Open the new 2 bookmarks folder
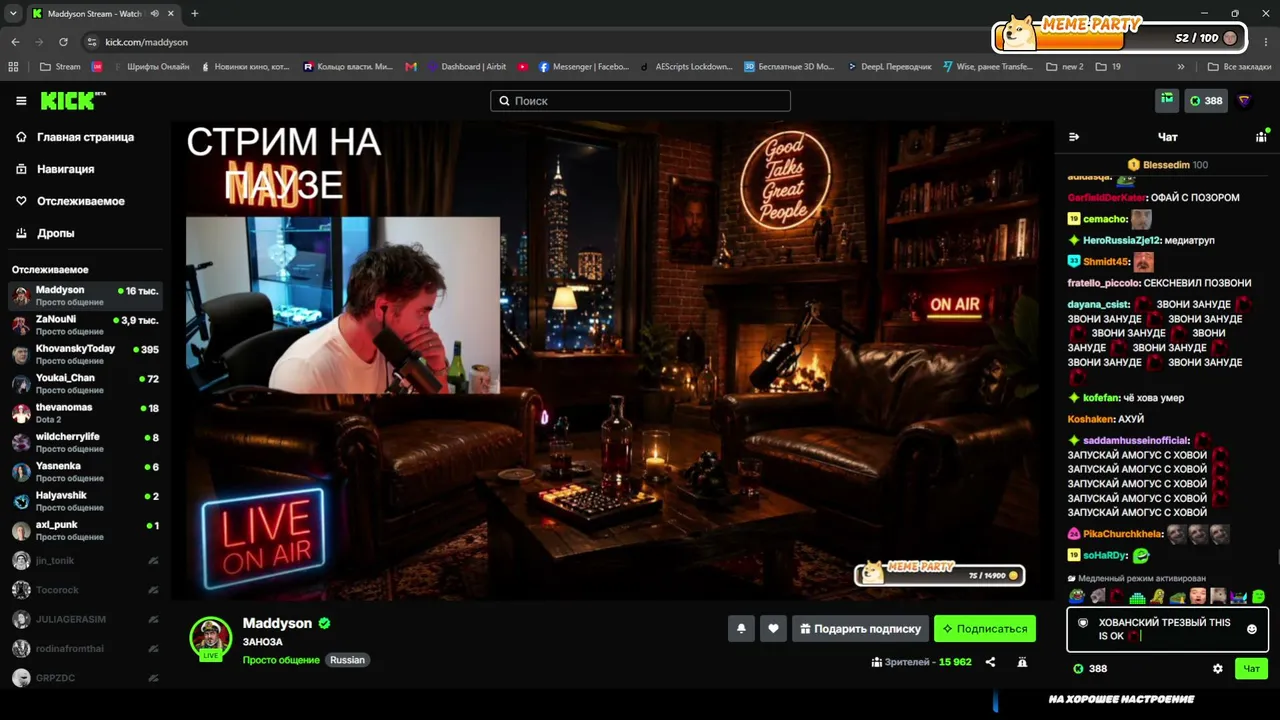This screenshot has height=720, width=1280. [x=1065, y=67]
